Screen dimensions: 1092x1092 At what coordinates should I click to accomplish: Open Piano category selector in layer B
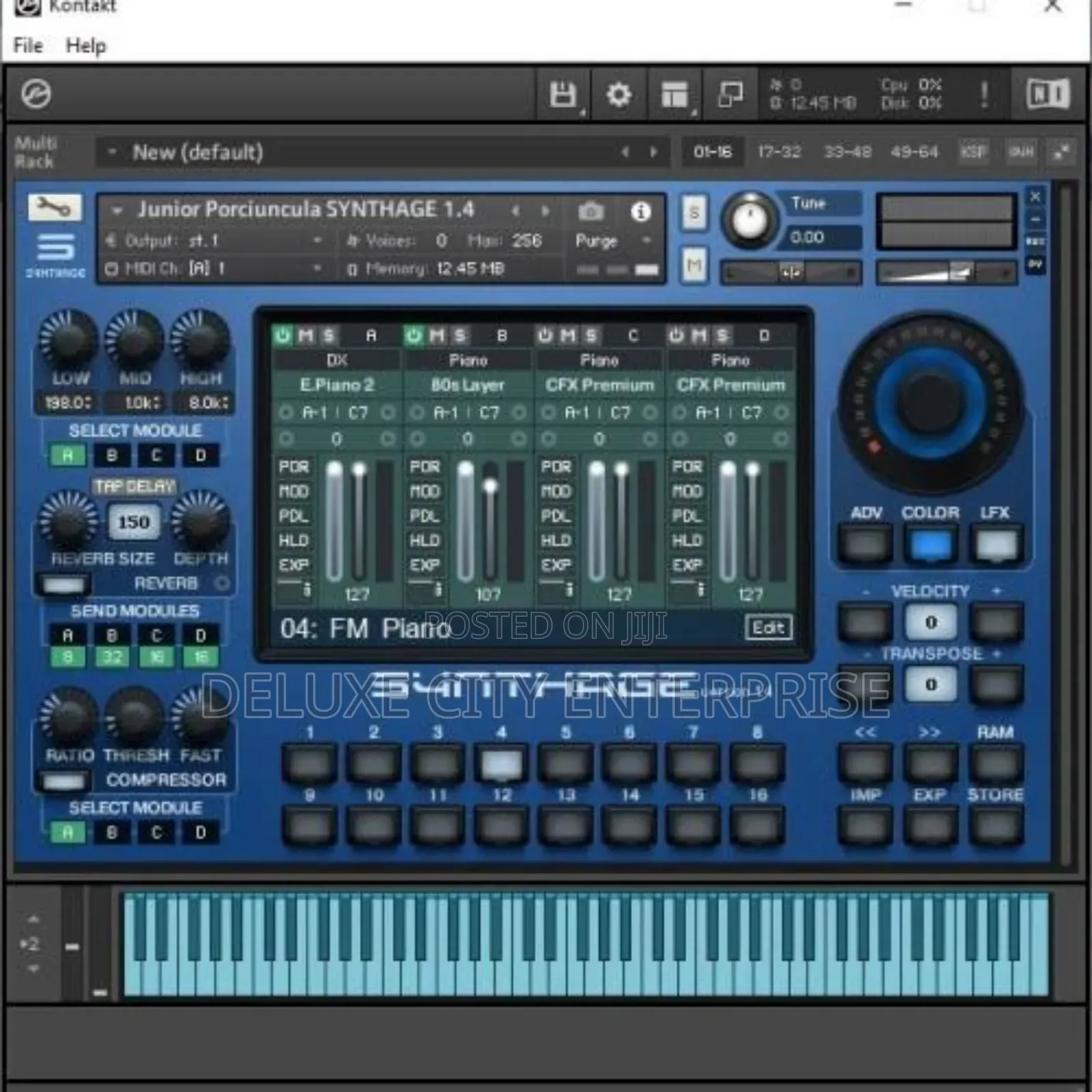[468, 360]
